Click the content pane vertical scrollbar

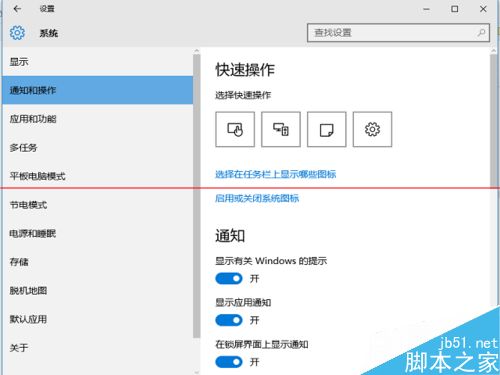tap(494, 120)
